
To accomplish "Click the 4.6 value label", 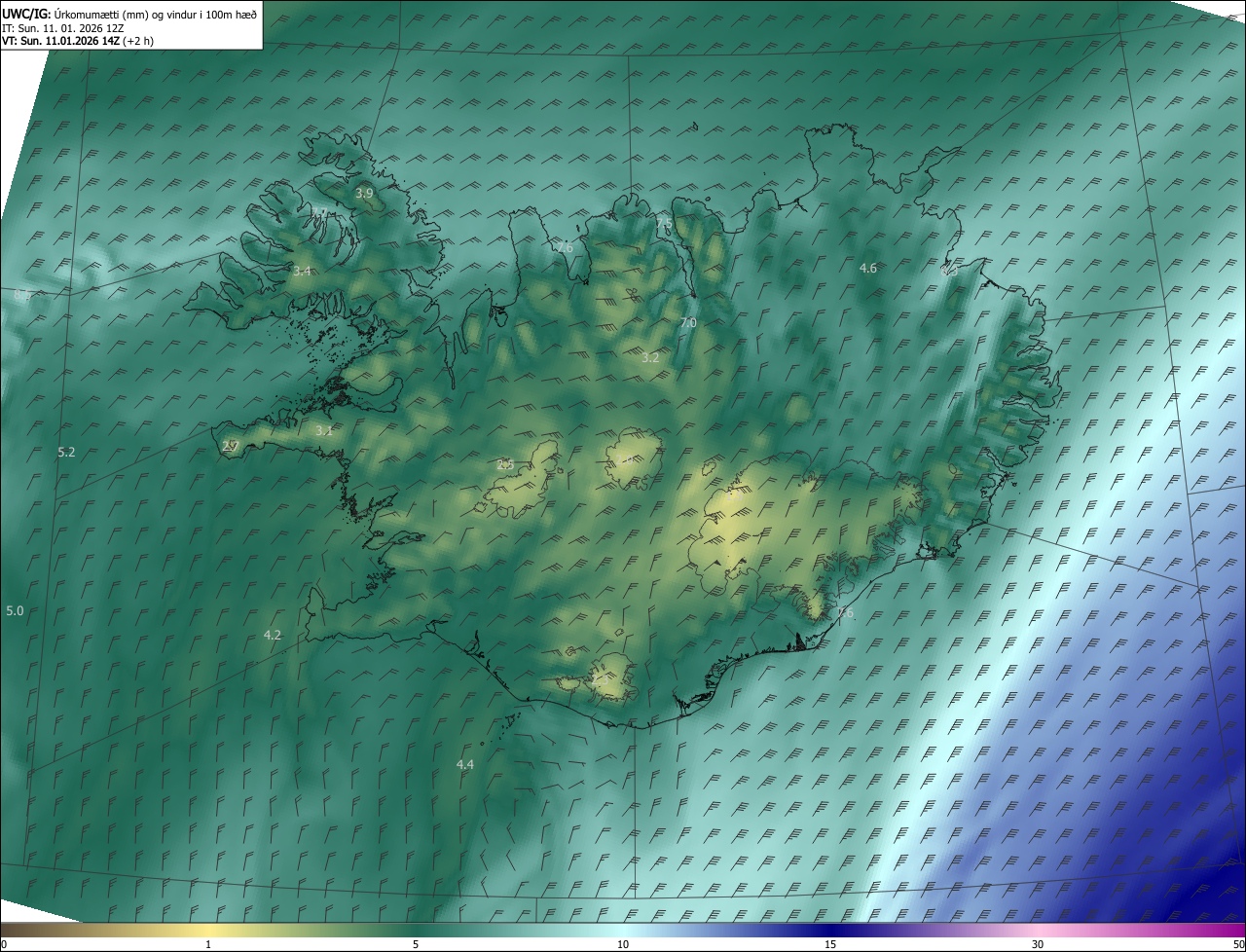I will tap(868, 268).
